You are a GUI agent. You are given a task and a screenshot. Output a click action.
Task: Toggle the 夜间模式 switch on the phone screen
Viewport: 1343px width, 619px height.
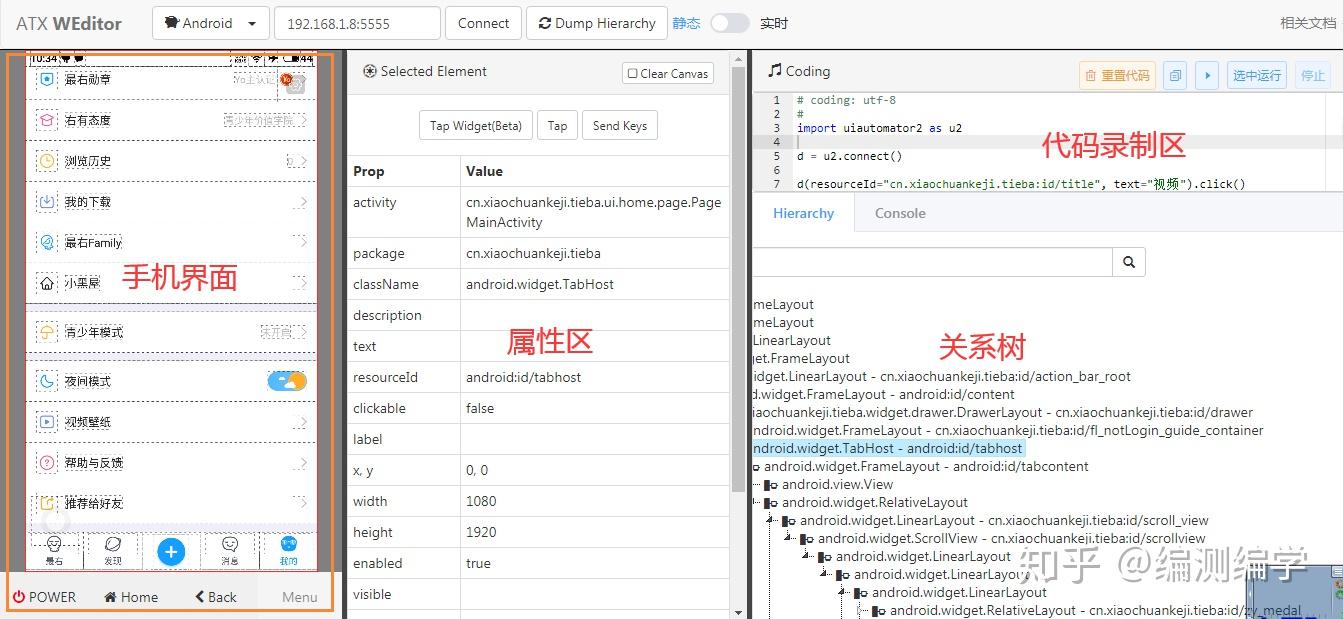287,381
